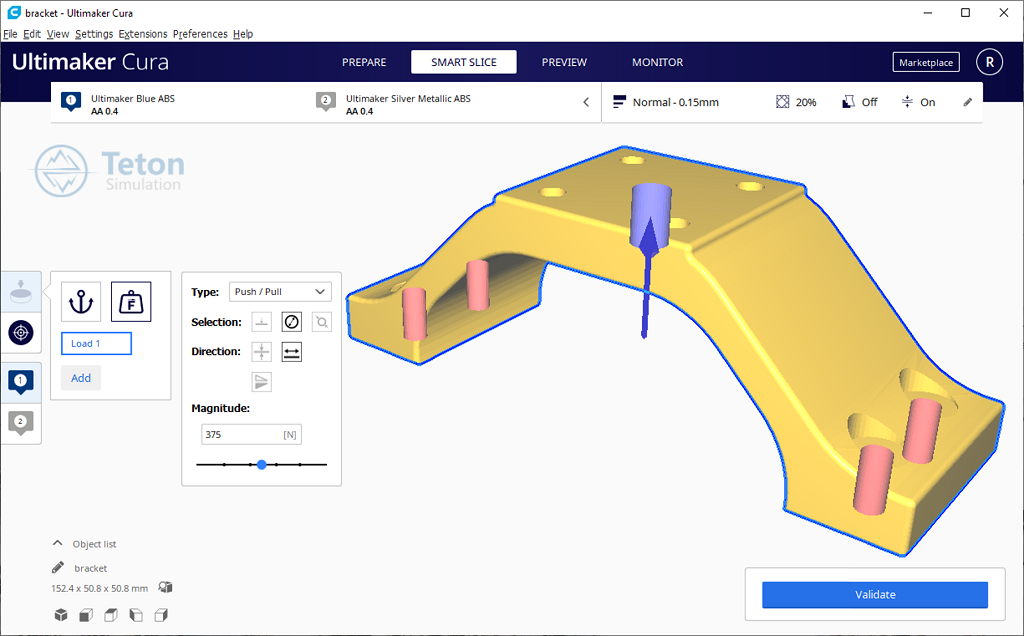Click the pencil icon in print settings bar
Image resolution: width=1024 pixels, height=636 pixels.
[x=967, y=102]
